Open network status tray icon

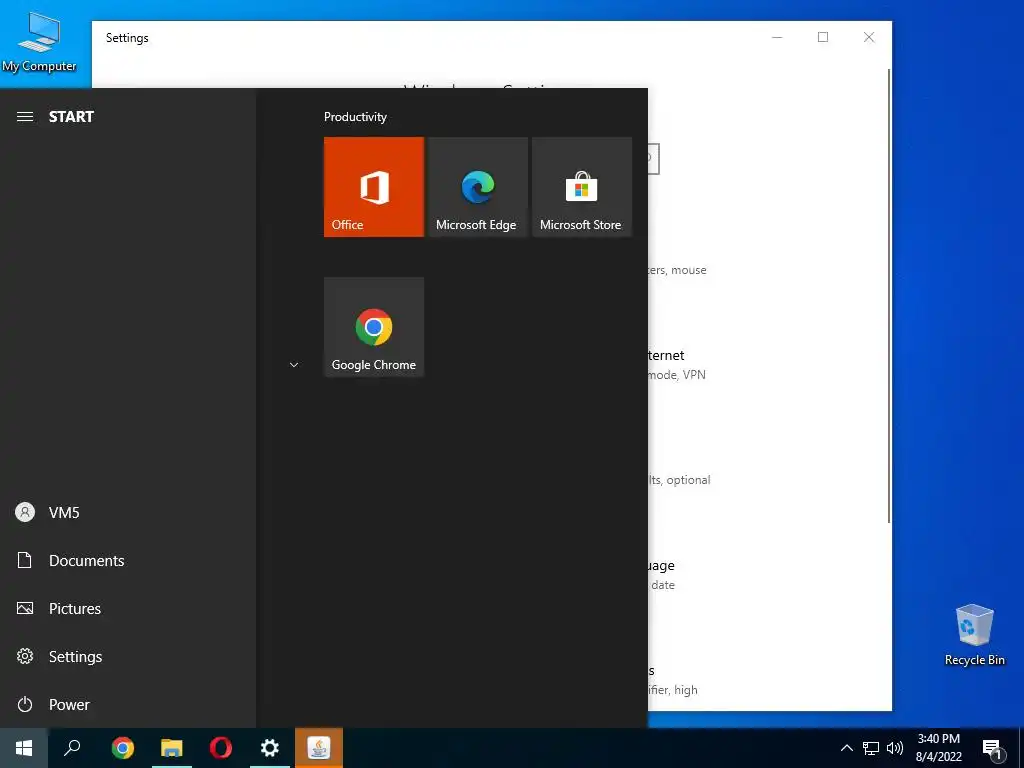click(871, 748)
